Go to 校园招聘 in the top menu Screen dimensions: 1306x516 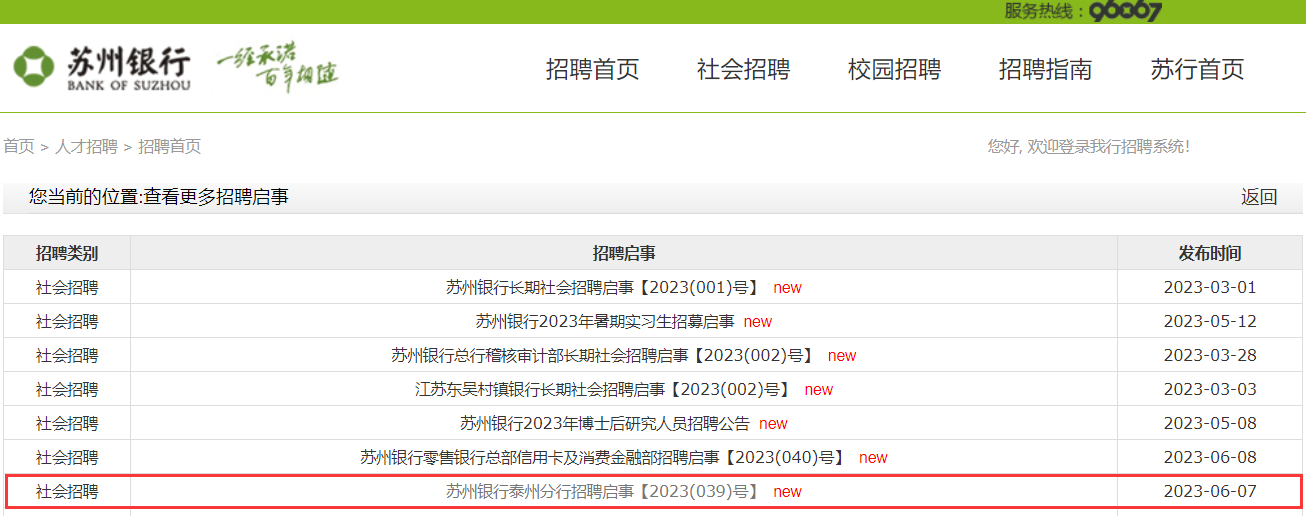click(894, 69)
